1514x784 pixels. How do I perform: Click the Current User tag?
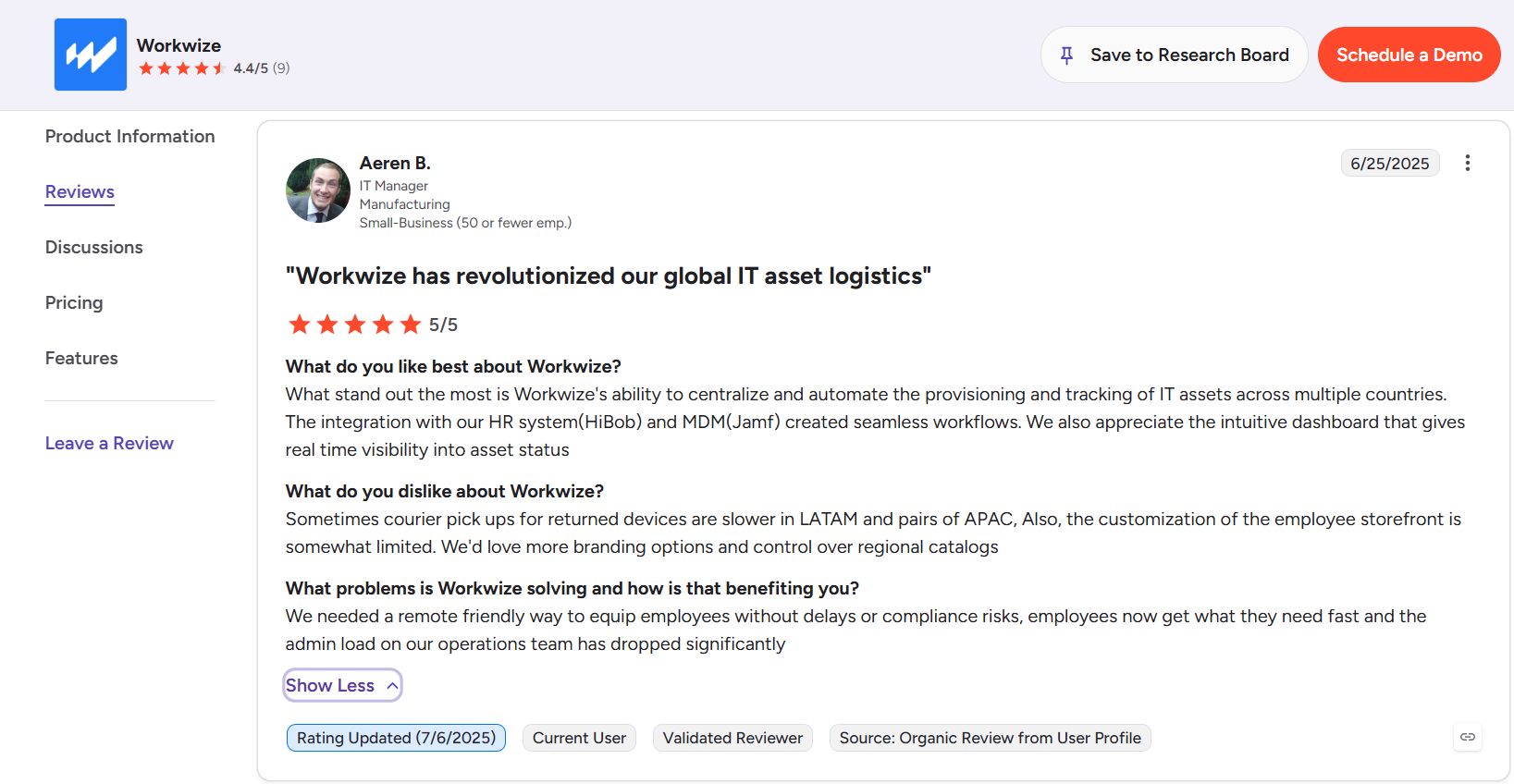579,738
